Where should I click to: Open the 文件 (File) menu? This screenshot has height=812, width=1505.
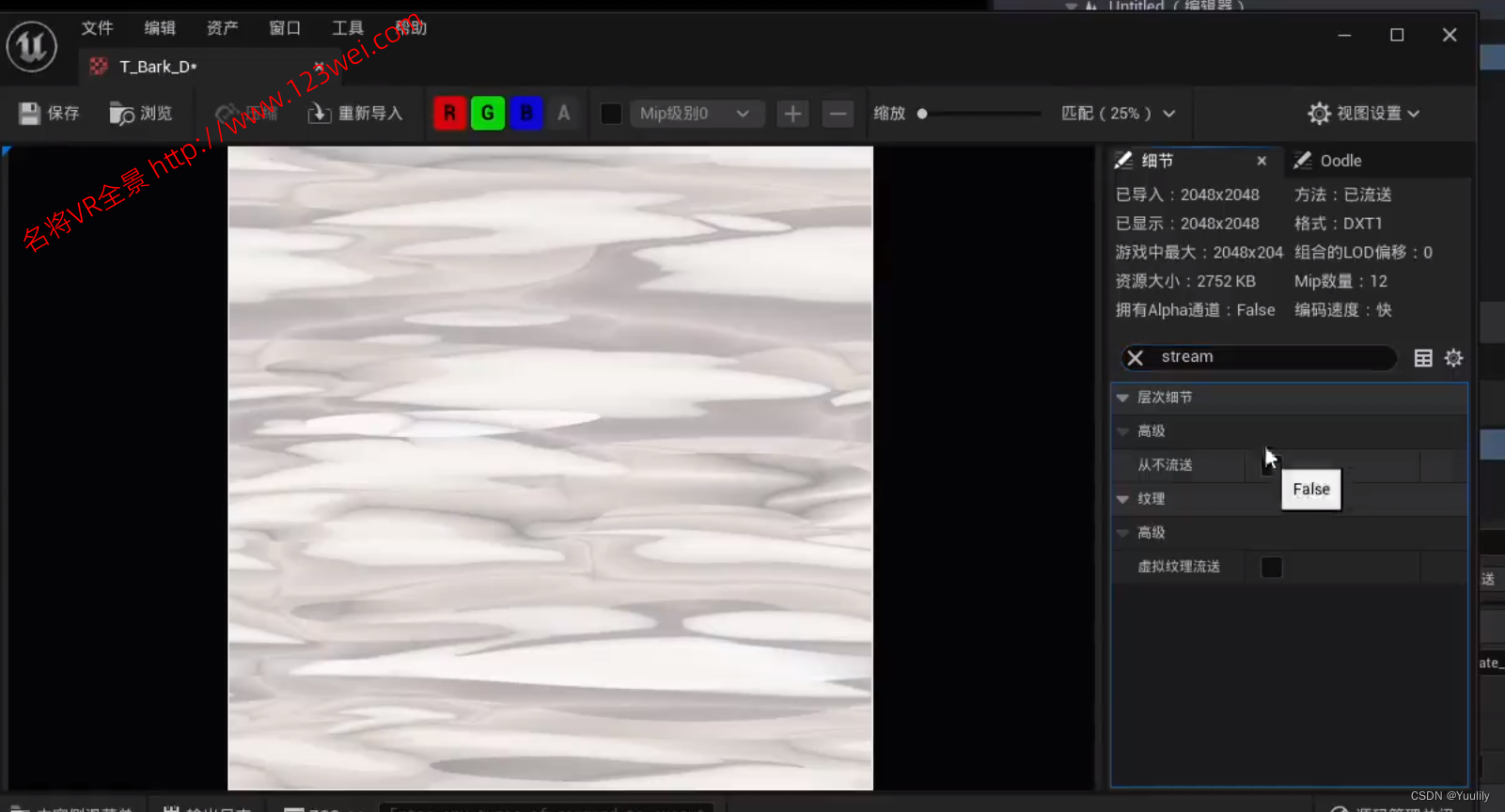97,28
